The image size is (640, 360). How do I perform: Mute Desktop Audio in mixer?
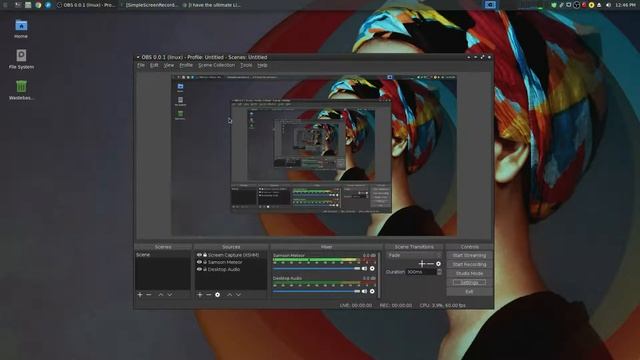pos(364,291)
